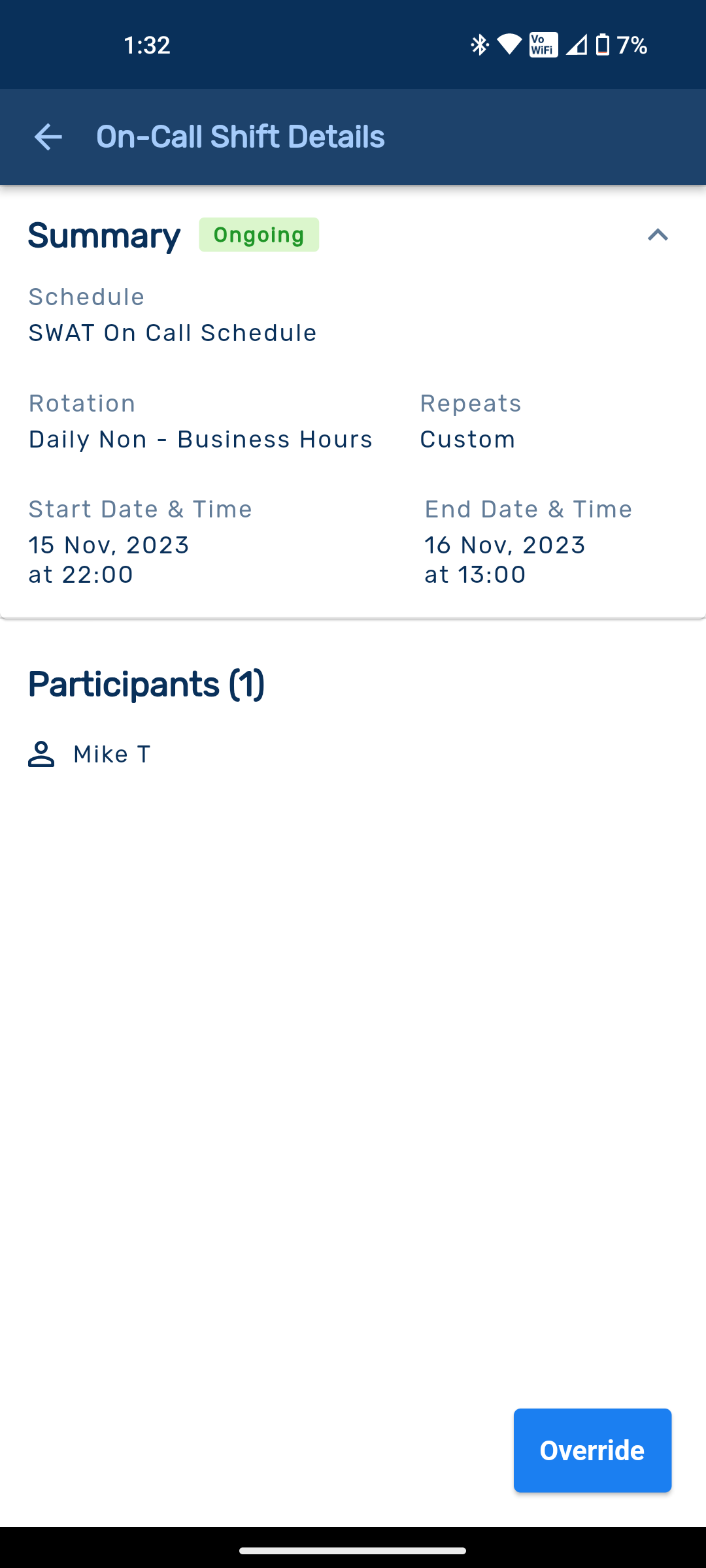Tap the start date 15 Nov, 2023
The image size is (706, 1568).
pos(109,546)
